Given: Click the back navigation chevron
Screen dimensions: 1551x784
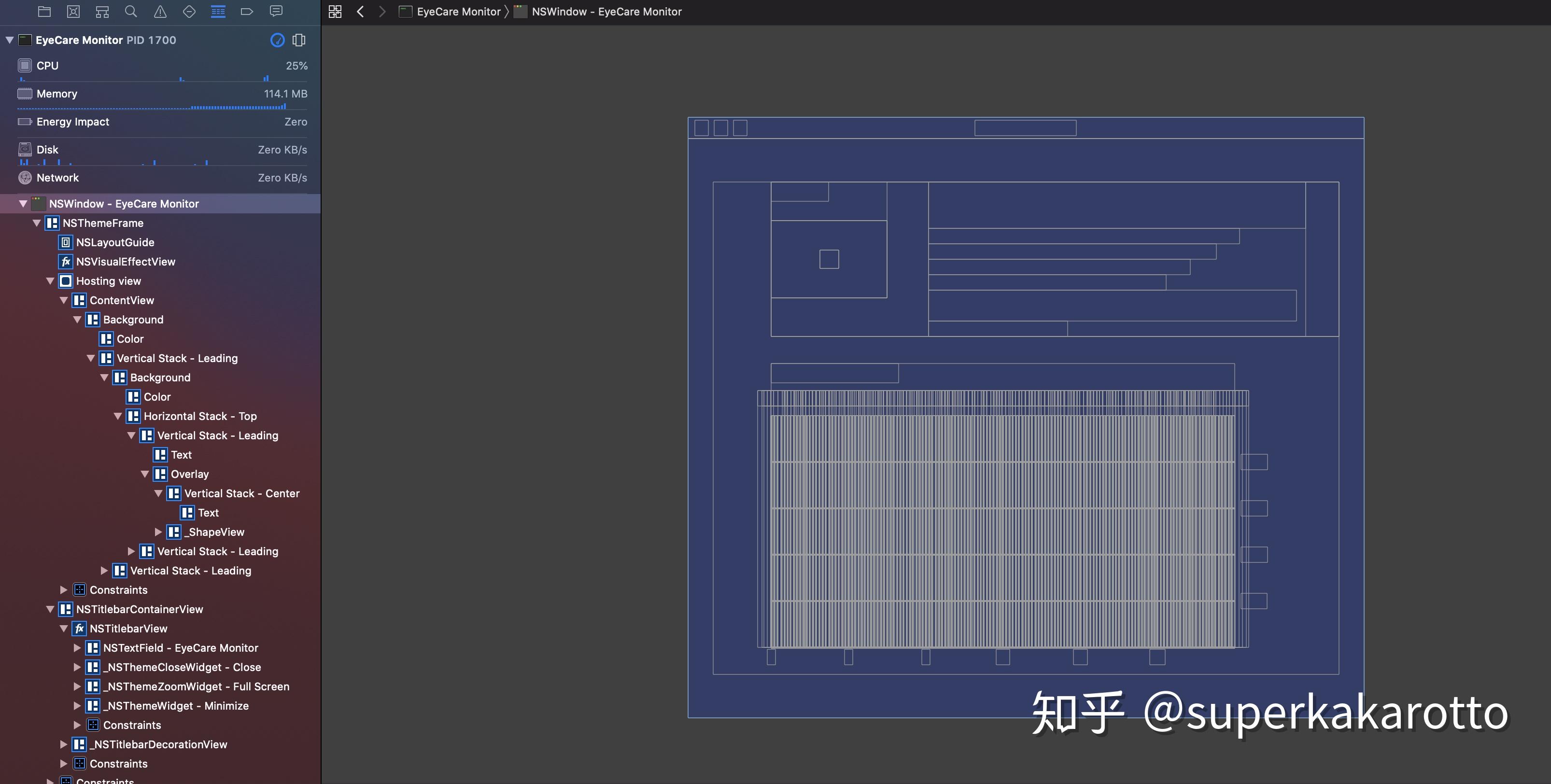Looking at the screenshot, I should click(x=360, y=12).
